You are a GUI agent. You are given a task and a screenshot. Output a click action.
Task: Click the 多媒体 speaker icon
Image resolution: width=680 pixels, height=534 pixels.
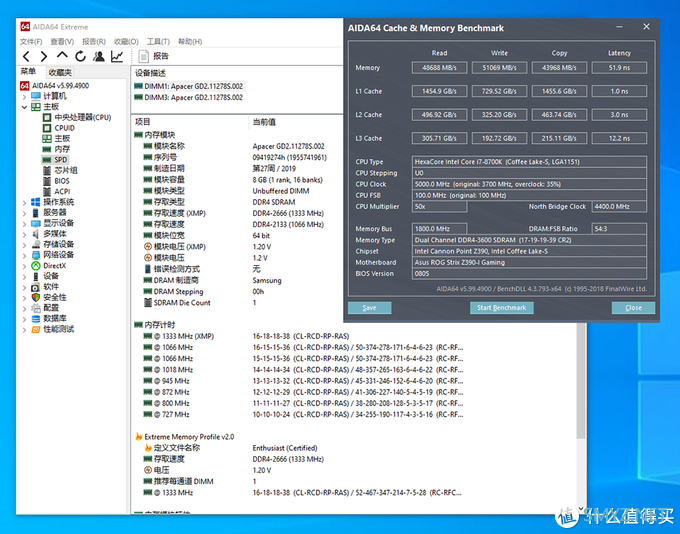36,234
